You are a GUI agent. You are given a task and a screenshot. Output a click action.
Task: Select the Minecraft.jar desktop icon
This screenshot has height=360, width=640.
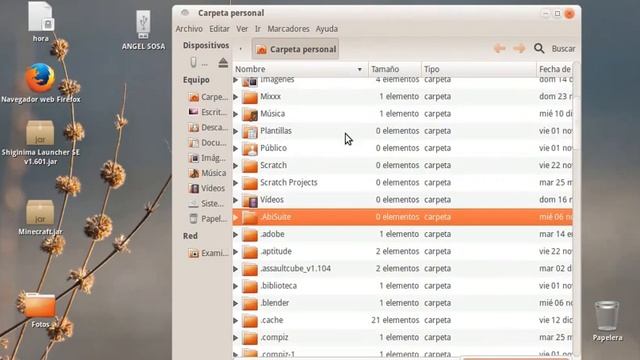coord(40,212)
